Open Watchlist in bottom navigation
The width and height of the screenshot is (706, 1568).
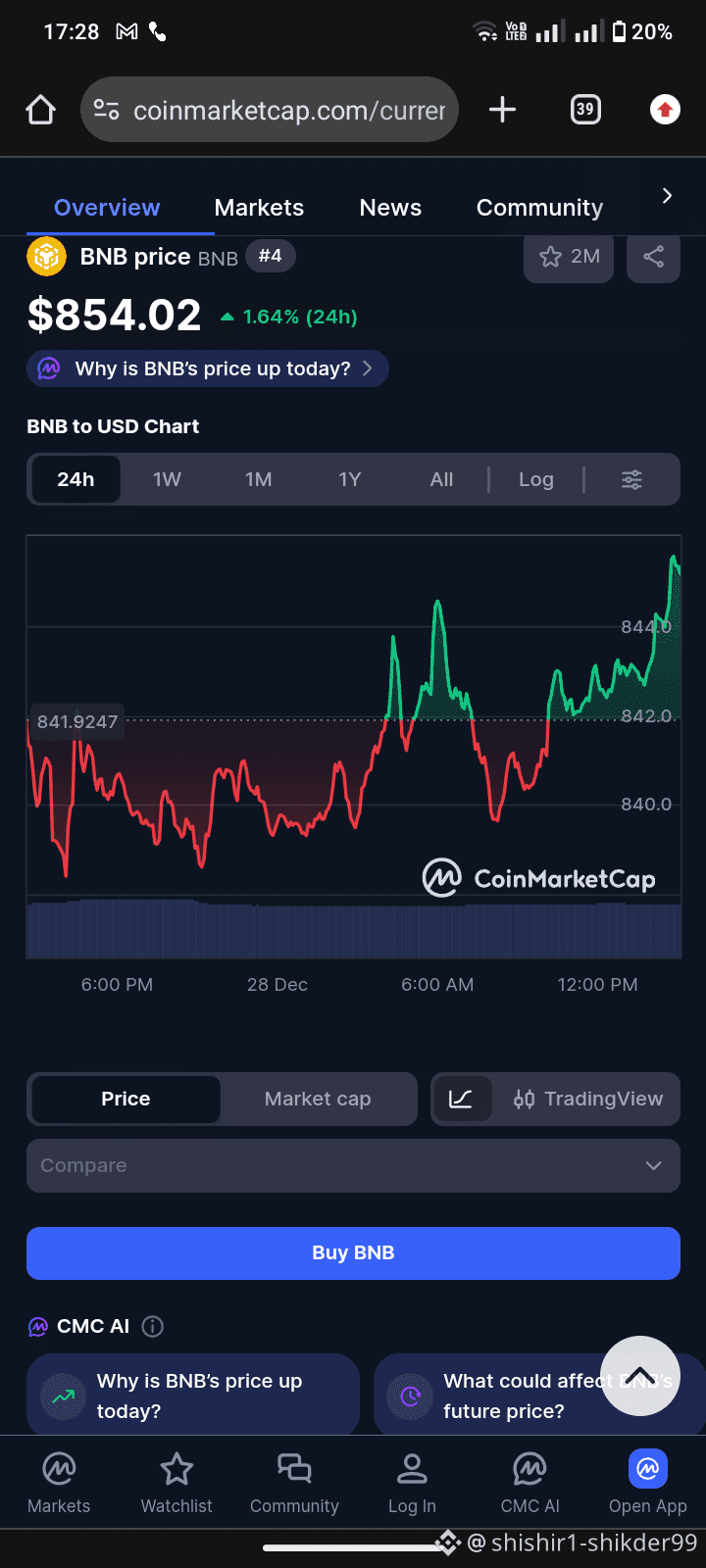point(176,1484)
